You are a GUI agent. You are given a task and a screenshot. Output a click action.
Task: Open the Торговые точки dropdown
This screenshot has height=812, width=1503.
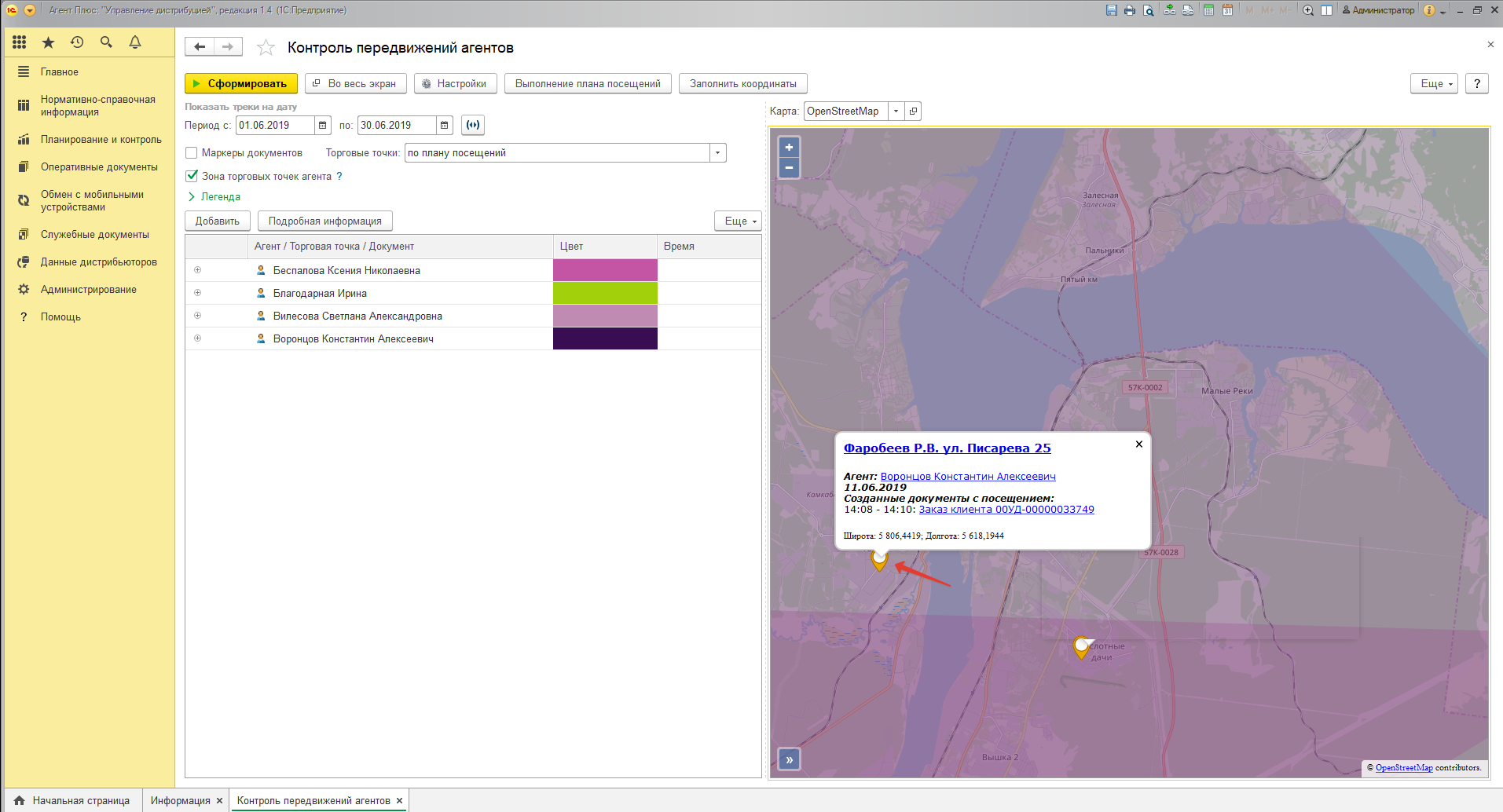(717, 153)
